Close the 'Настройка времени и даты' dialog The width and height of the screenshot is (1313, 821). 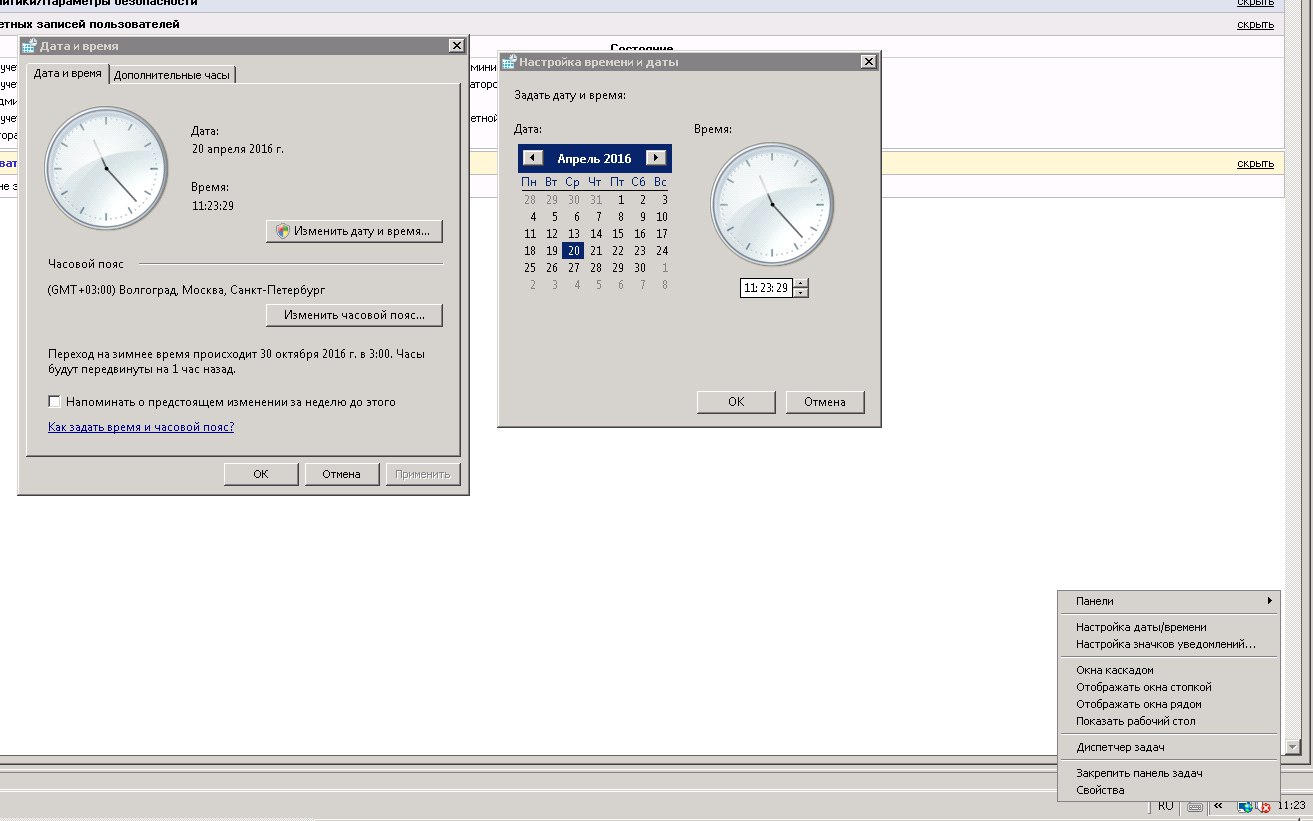pos(868,62)
